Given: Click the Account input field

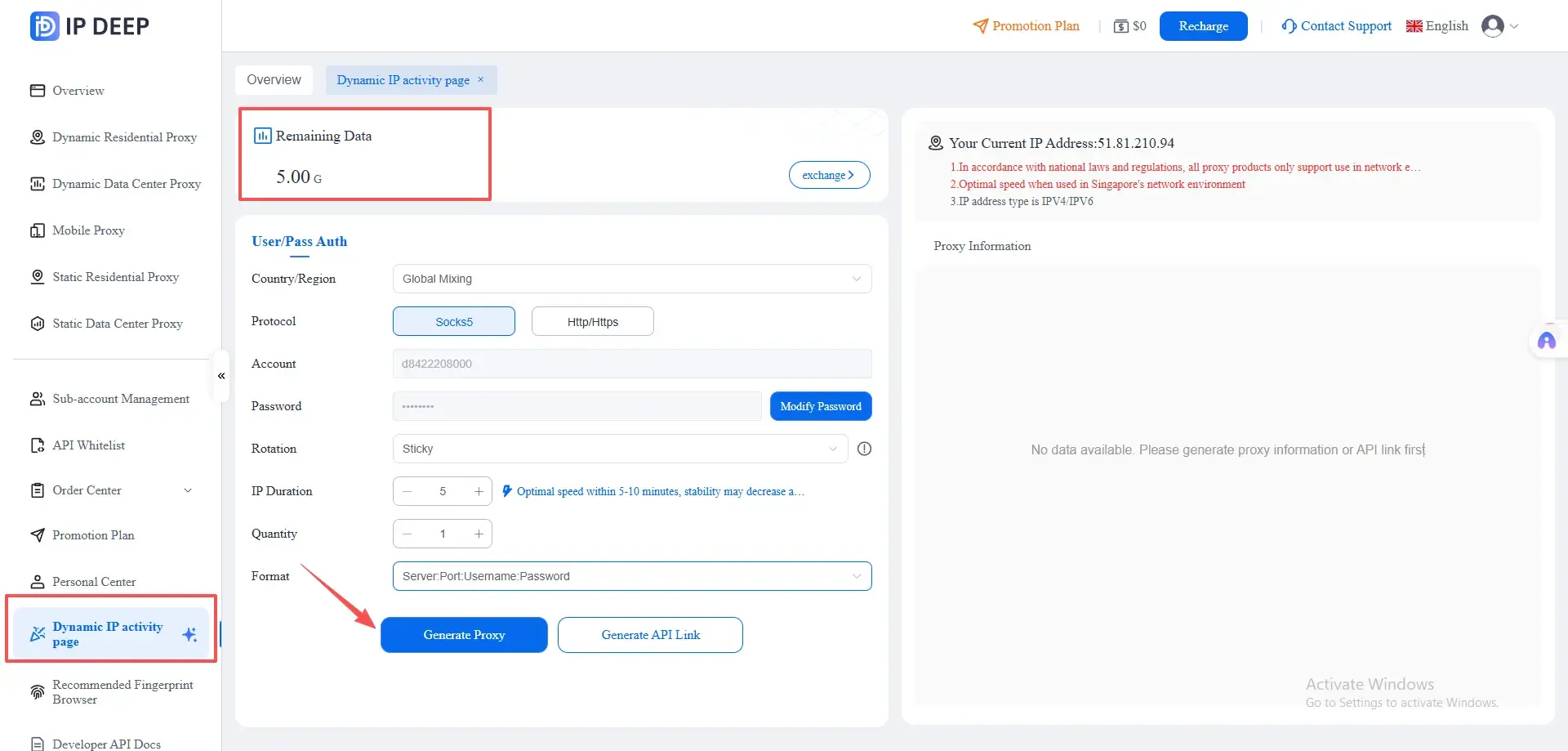Looking at the screenshot, I should pos(632,364).
